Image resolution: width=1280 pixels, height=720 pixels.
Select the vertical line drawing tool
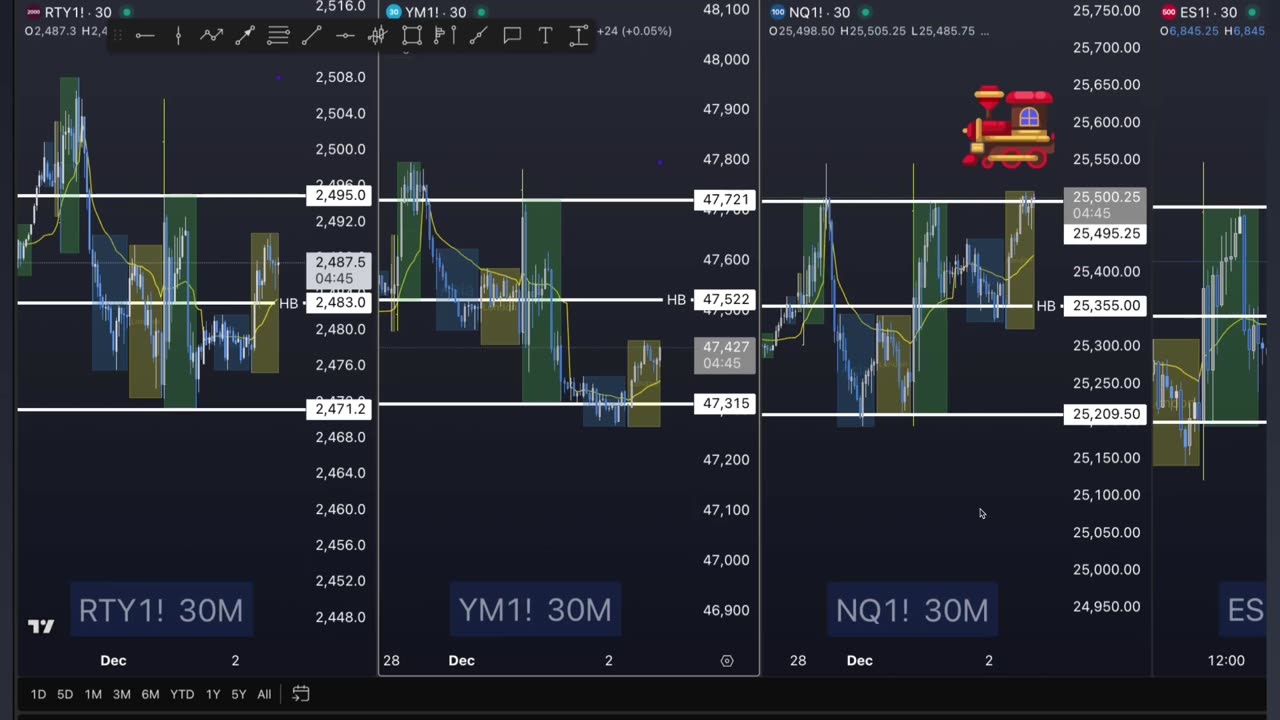coord(178,36)
